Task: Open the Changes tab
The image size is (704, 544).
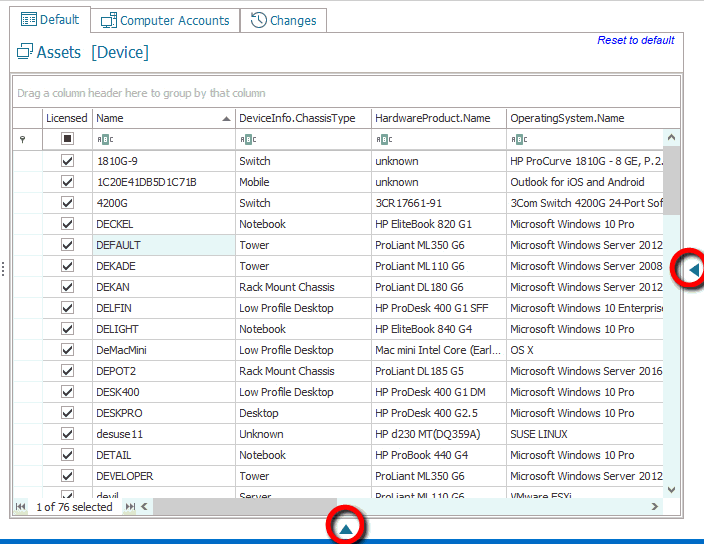Action: click(x=283, y=21)
